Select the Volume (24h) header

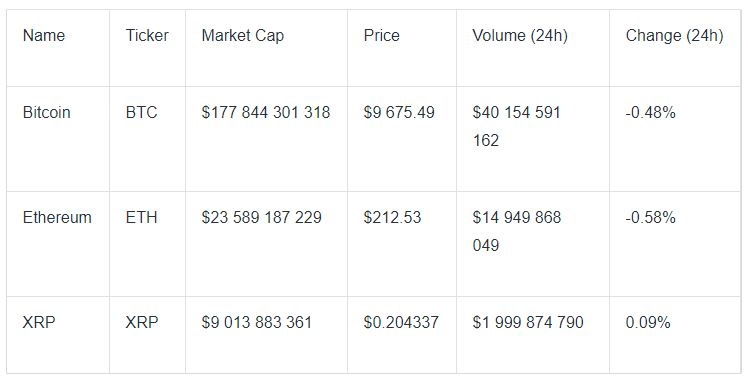tap(520, 36)
